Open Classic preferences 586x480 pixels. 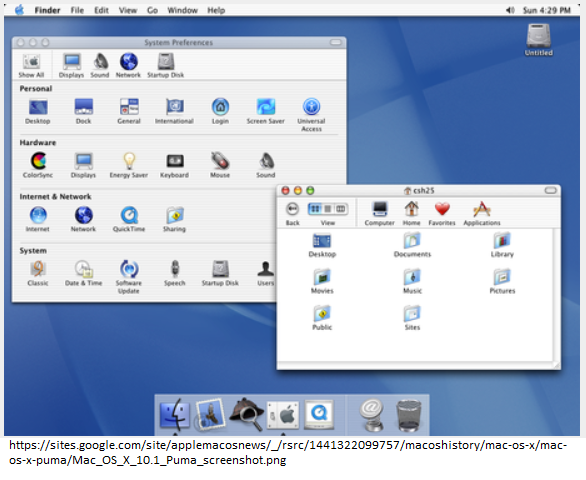(38, 273)
